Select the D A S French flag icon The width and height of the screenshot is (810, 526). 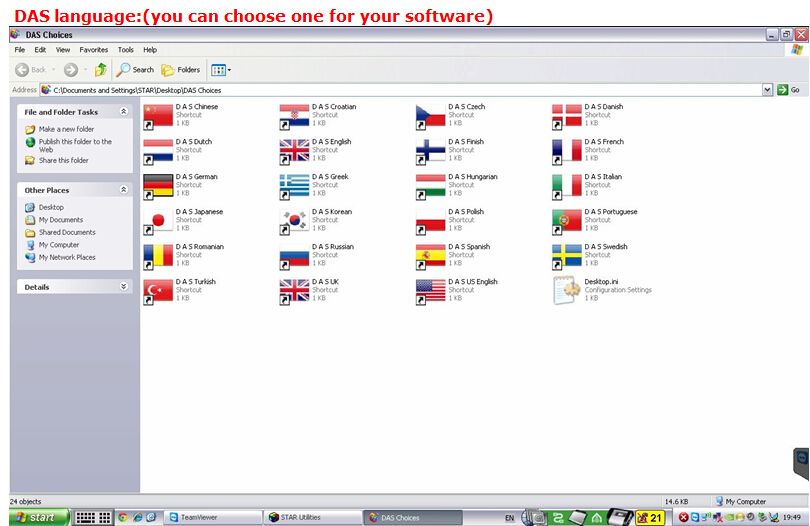(567, 151)
